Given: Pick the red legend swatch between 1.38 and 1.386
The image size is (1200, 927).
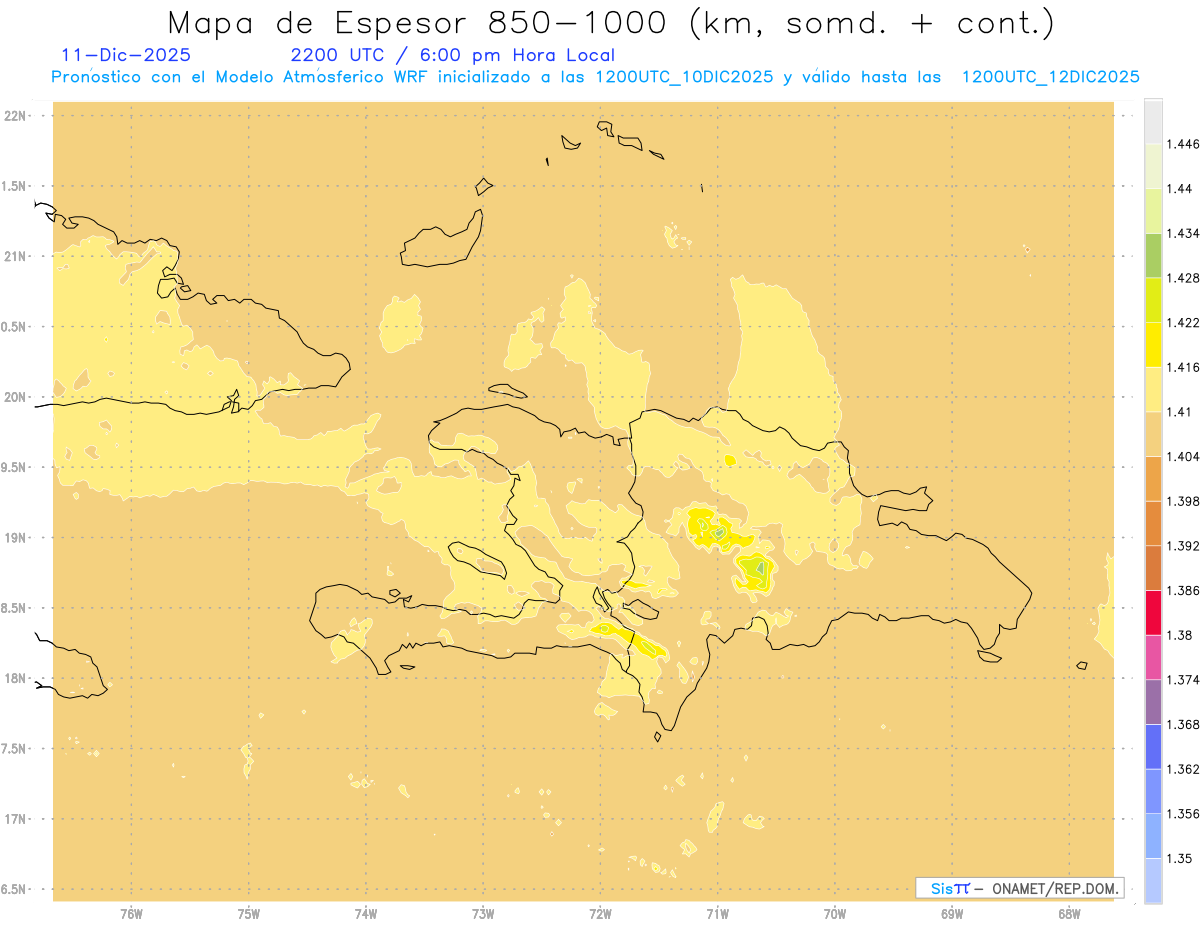Looking at the screenshot, I should coord(1153,612).
